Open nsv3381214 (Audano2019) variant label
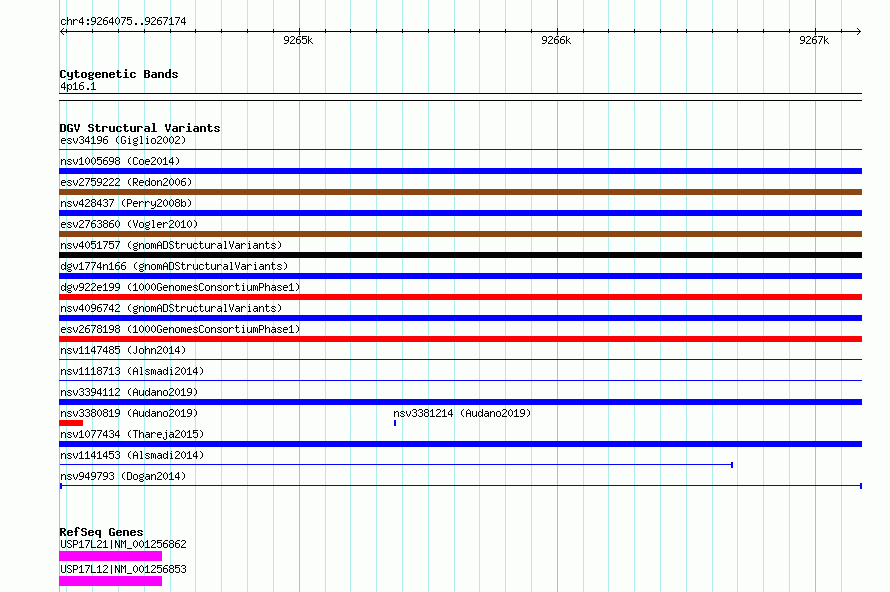Viewport: 890px width, 592px height. pos(462,413)
